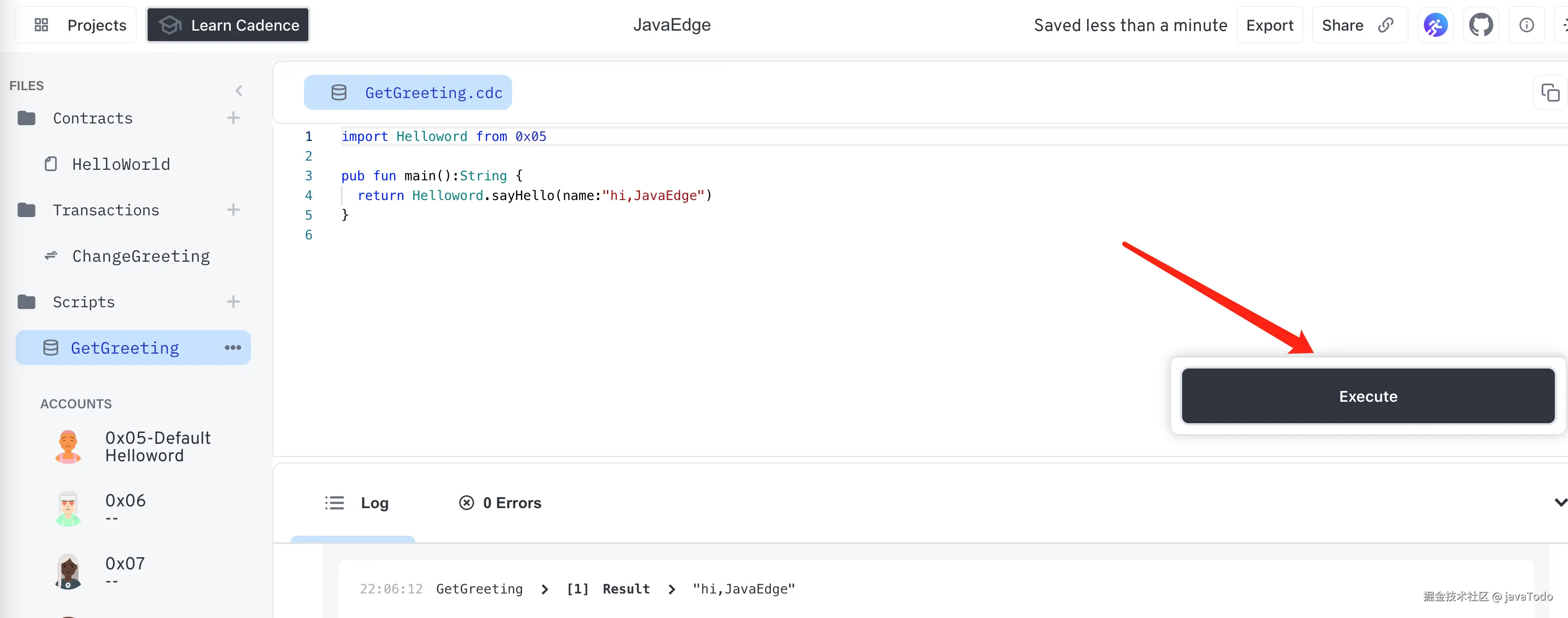Click the Share link button
1568x618 pixels.
click(1359, 25)
